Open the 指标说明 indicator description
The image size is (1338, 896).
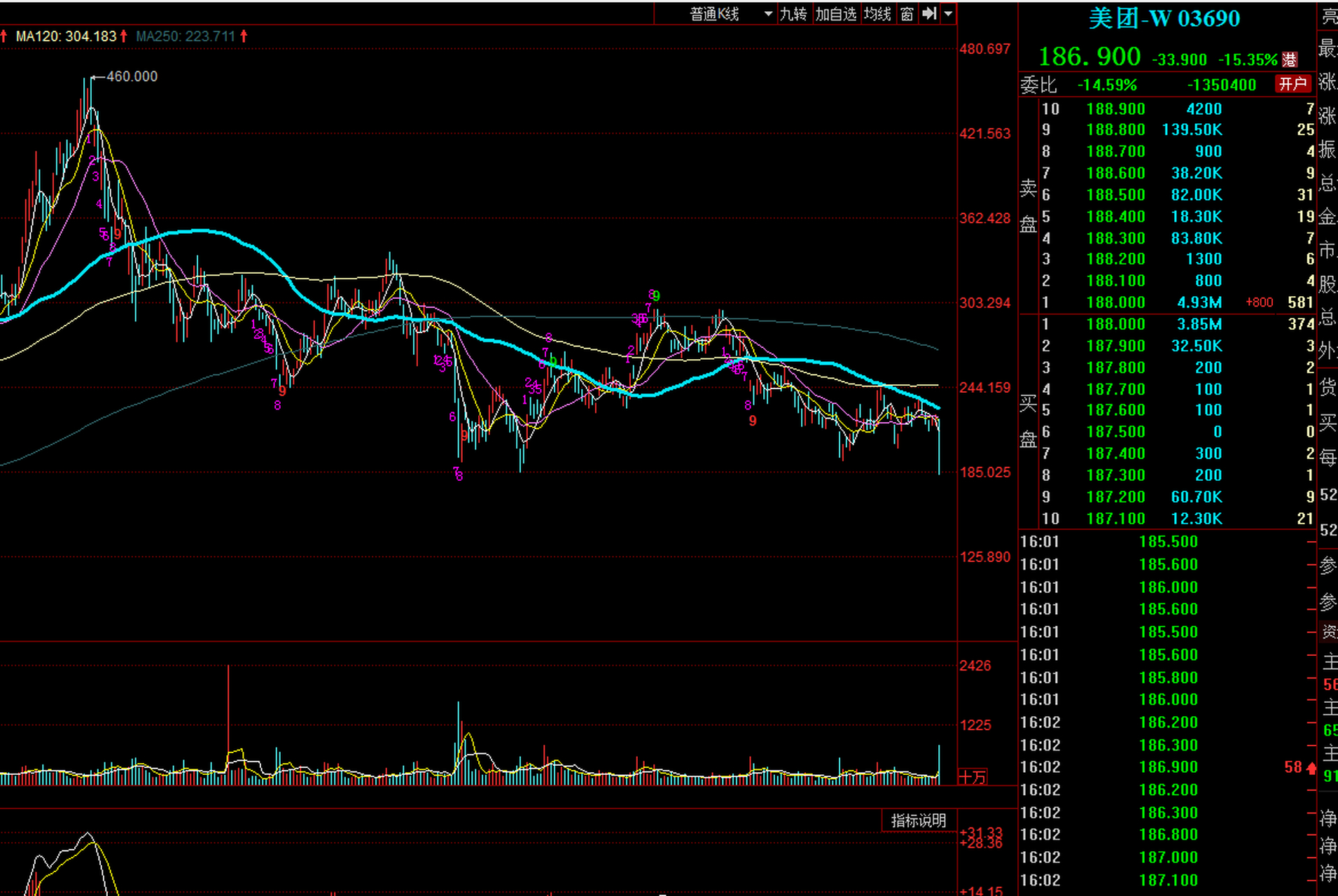coord(918,820)
